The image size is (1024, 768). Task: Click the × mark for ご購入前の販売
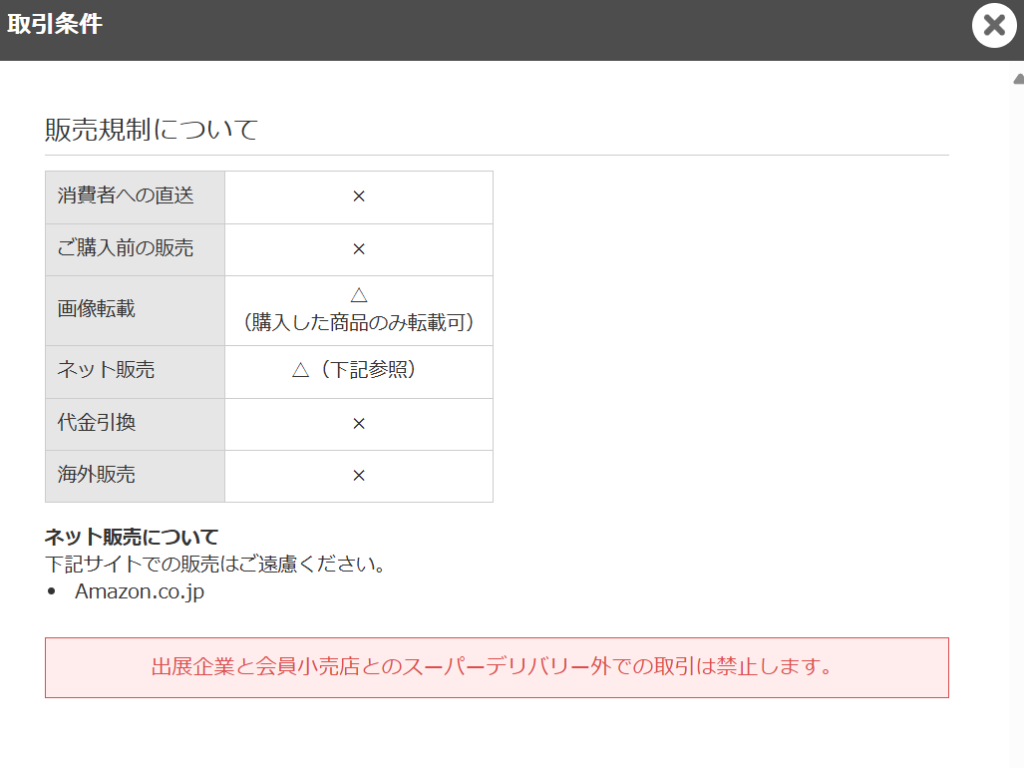click(x=359, y=249)
